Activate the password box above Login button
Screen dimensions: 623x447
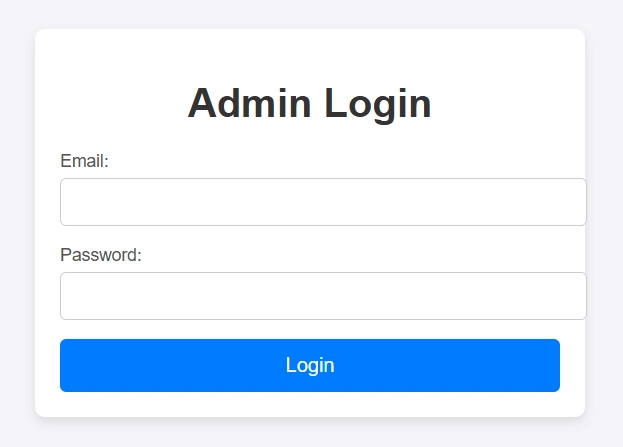[x=323, y=296]
